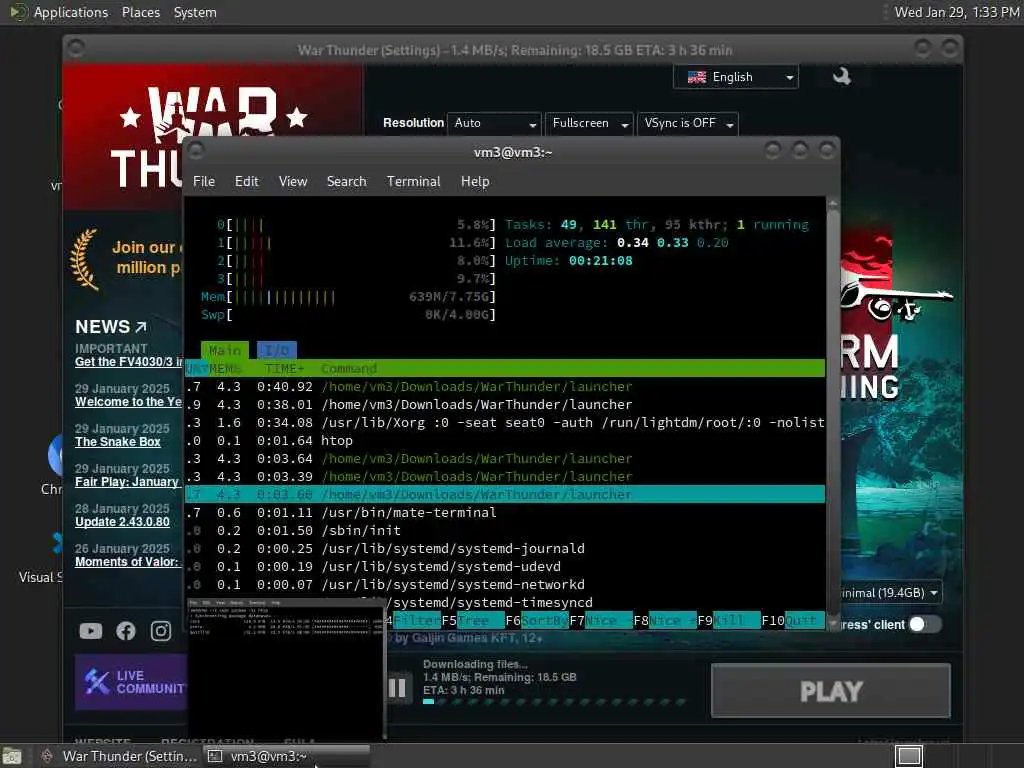
Task: Switch to htop I/O tab
Action: coord(277,350)
